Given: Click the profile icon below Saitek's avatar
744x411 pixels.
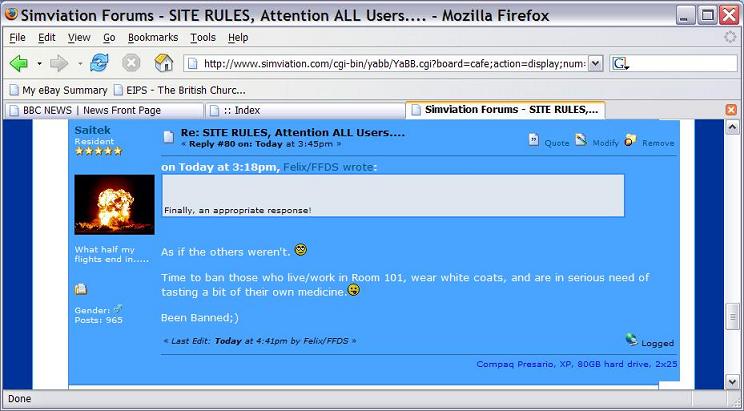Looking at the screenshot, I should 81,289.
